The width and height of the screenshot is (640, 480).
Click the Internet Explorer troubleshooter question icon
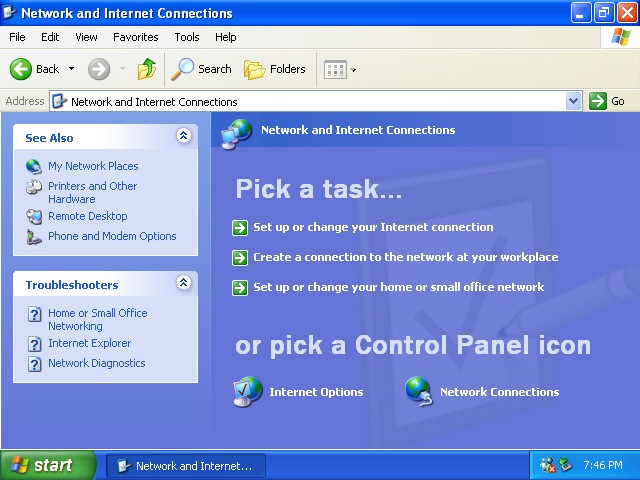(35, 344)
